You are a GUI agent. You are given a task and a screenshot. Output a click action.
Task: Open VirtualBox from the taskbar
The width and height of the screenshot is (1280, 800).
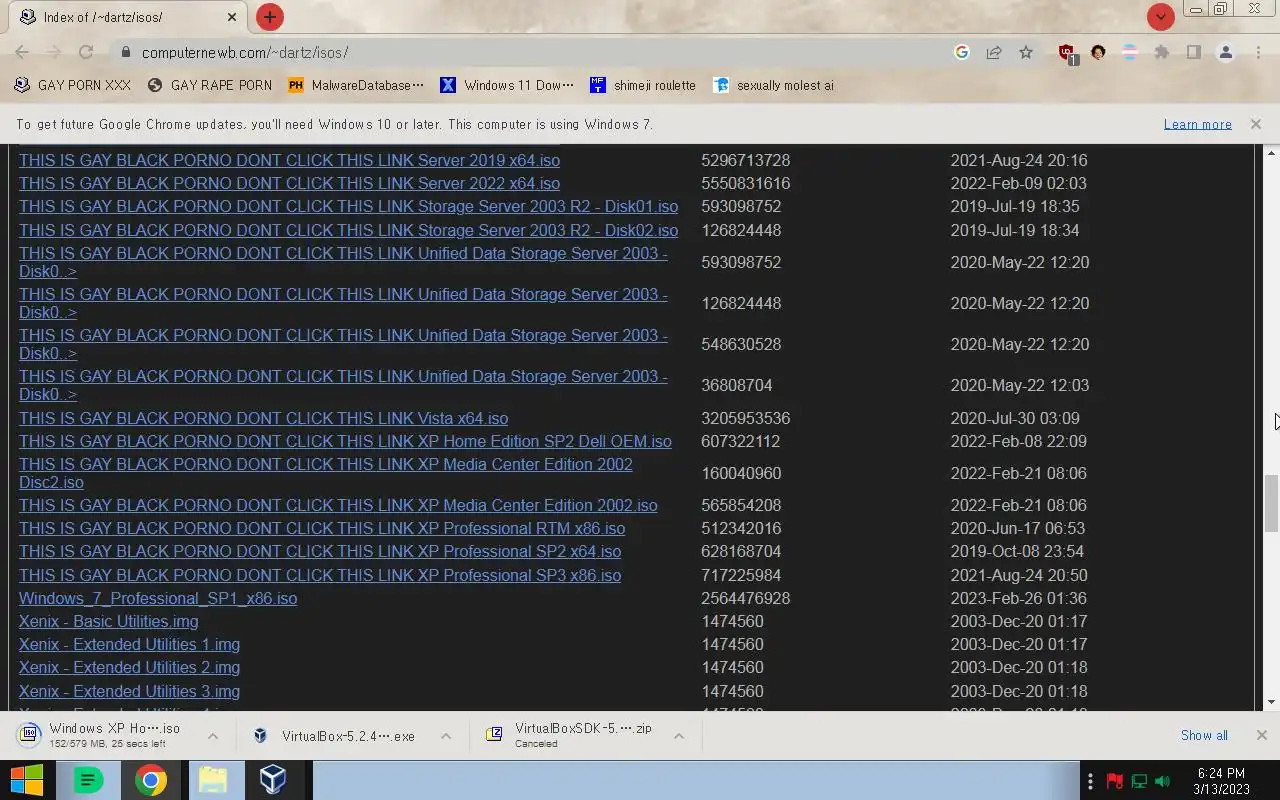point(273,780)
